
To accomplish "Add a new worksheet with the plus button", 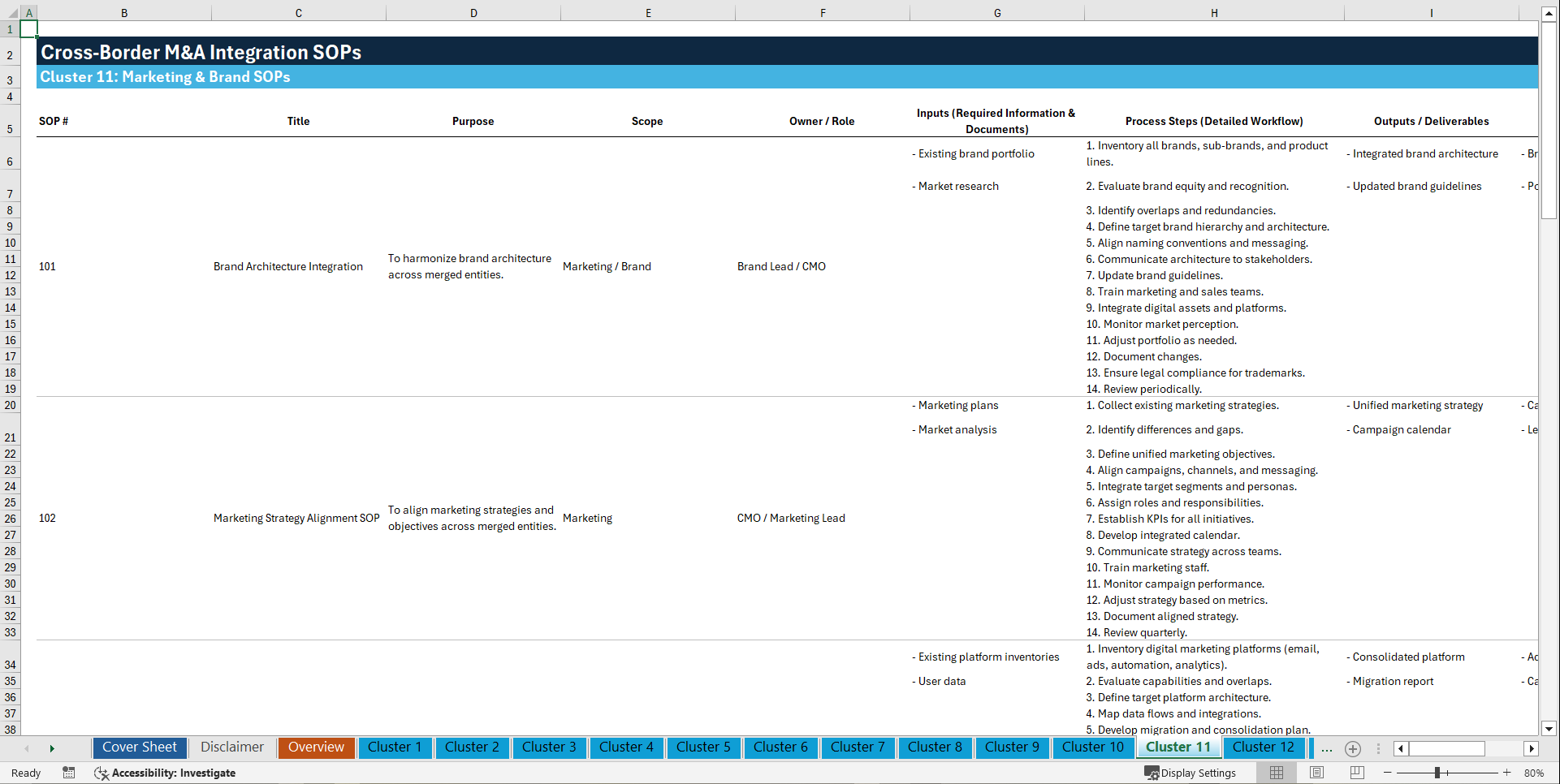I will [1352, 748].
